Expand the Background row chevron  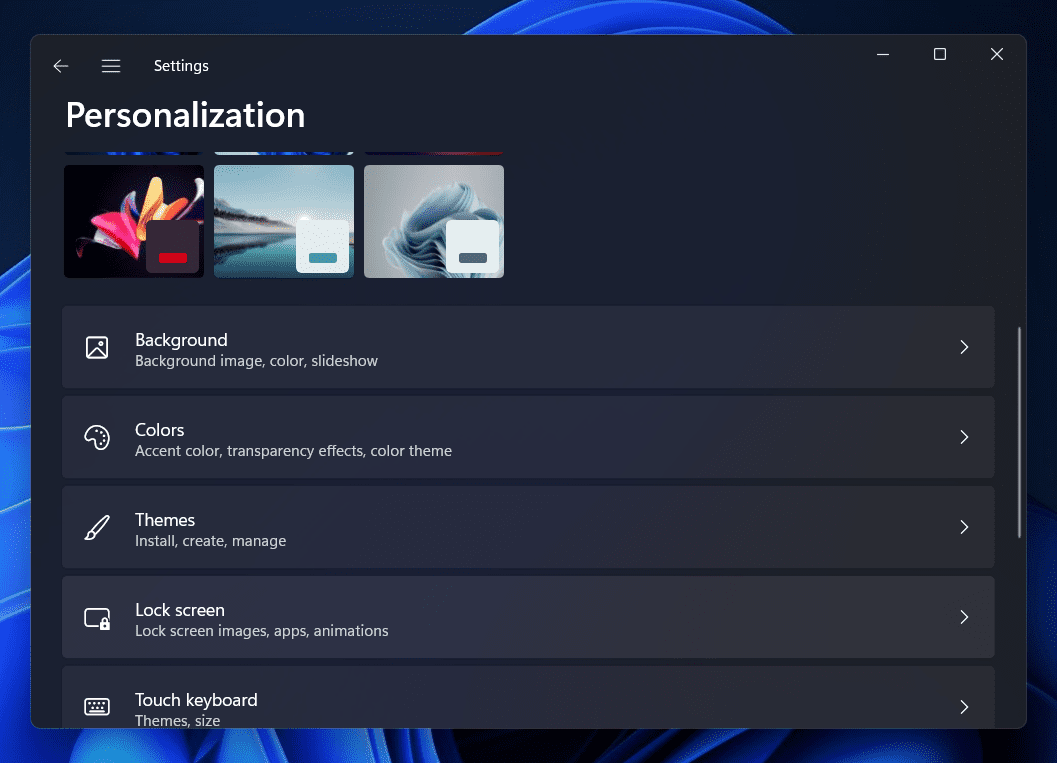click(x=964, y=347)
